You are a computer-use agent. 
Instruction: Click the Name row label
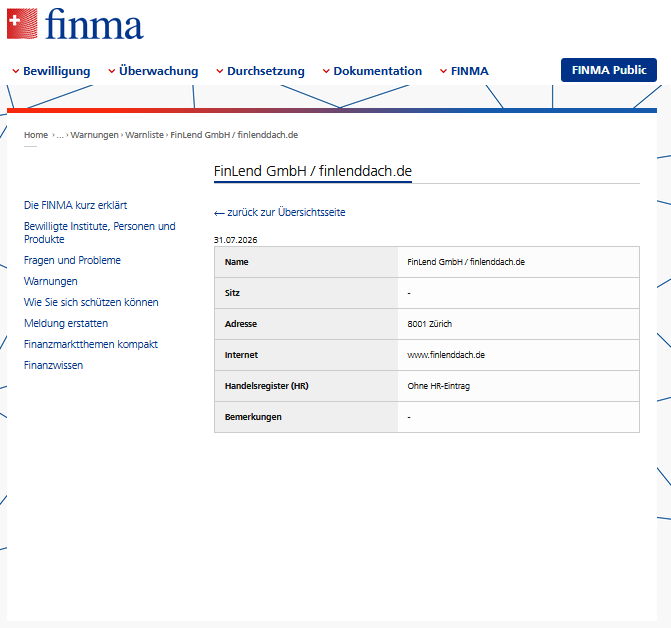point(237,262)
